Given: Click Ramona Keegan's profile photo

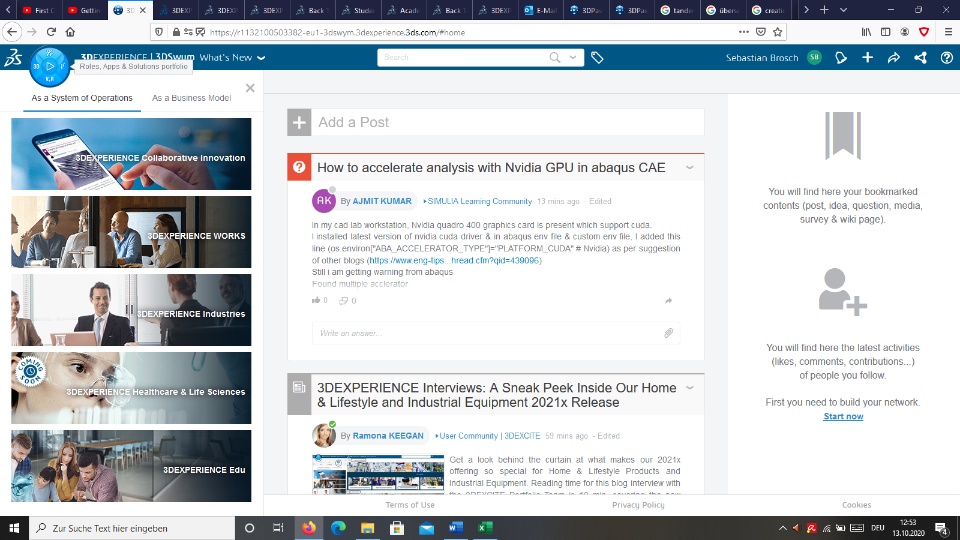Looking at the screenshot, I should pyautogui.click(x=324, y=435).
